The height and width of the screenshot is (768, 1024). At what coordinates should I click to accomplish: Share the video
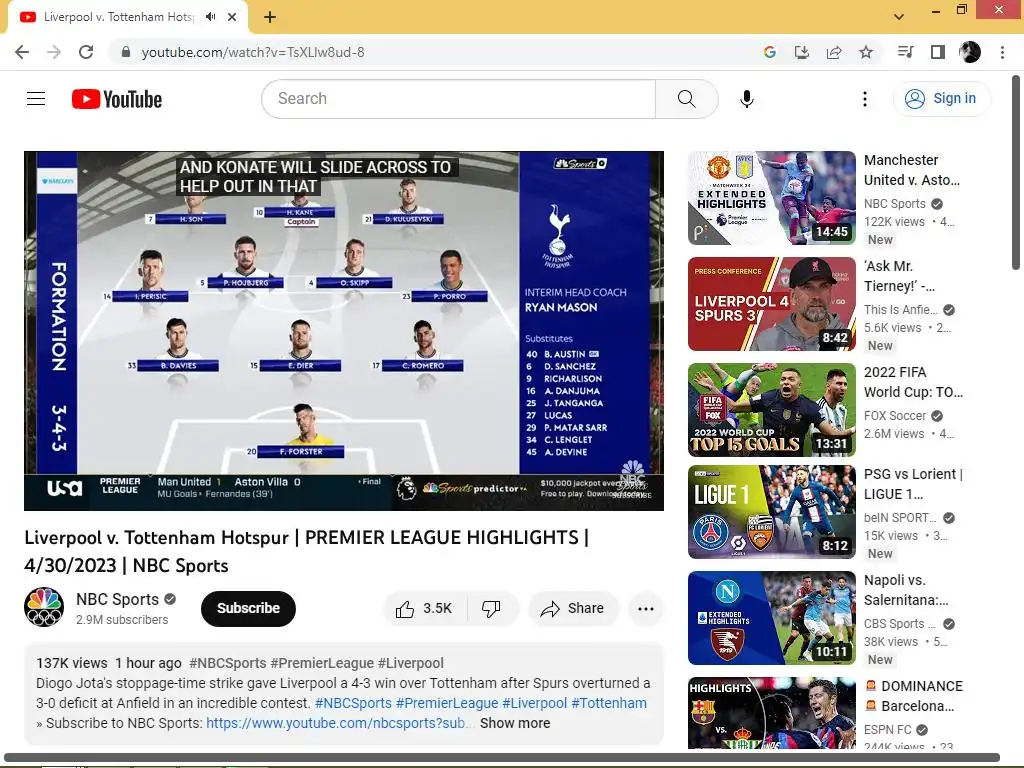pyautogui.click(x=573, y=609)
